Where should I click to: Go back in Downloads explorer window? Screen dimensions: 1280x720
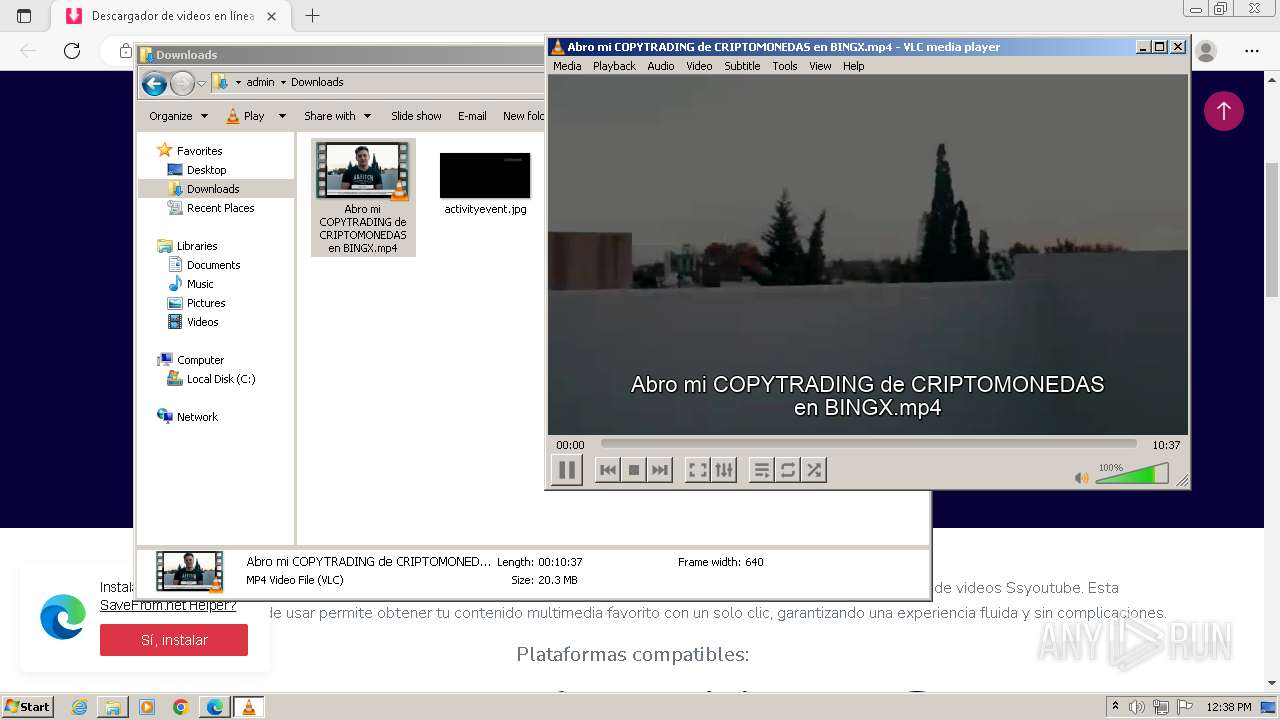point(154,83)
